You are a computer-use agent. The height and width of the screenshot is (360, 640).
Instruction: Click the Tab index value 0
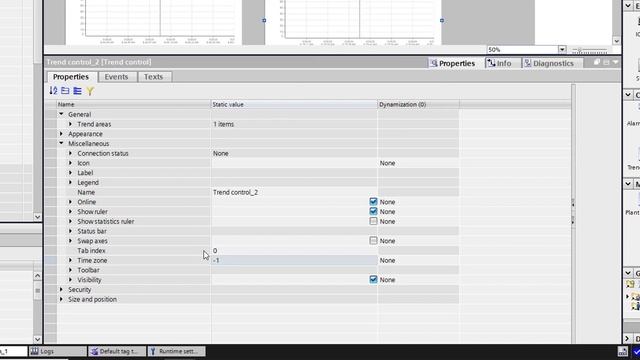[294, 251]
